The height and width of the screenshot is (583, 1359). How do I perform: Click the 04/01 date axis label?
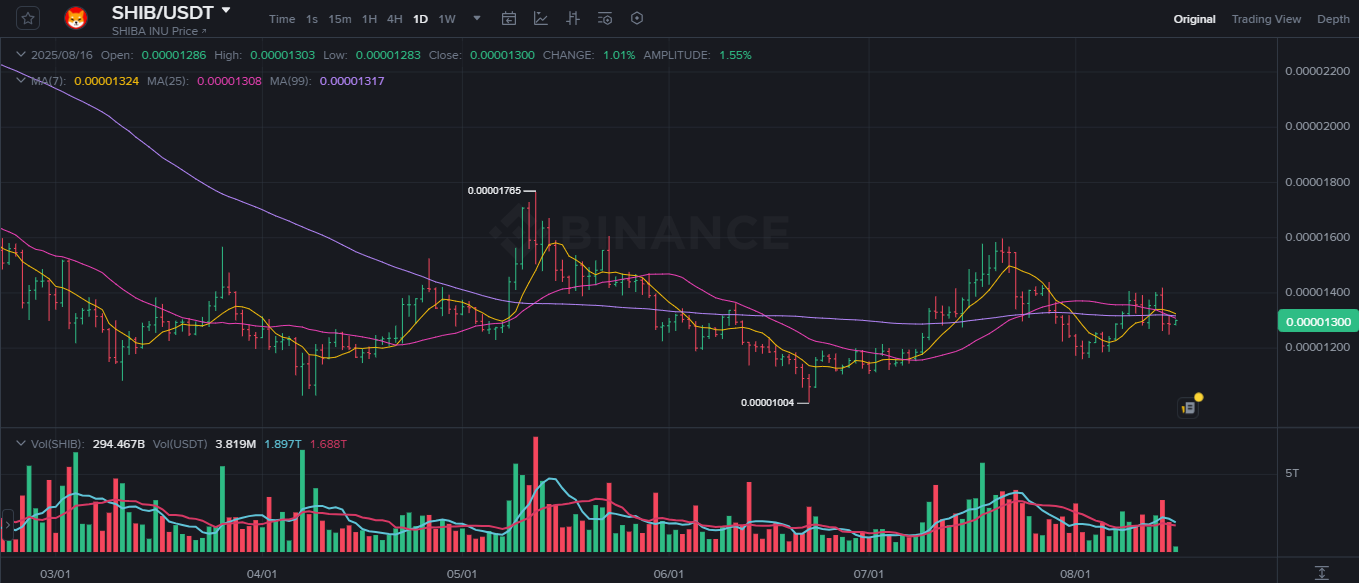click(261, 574)
